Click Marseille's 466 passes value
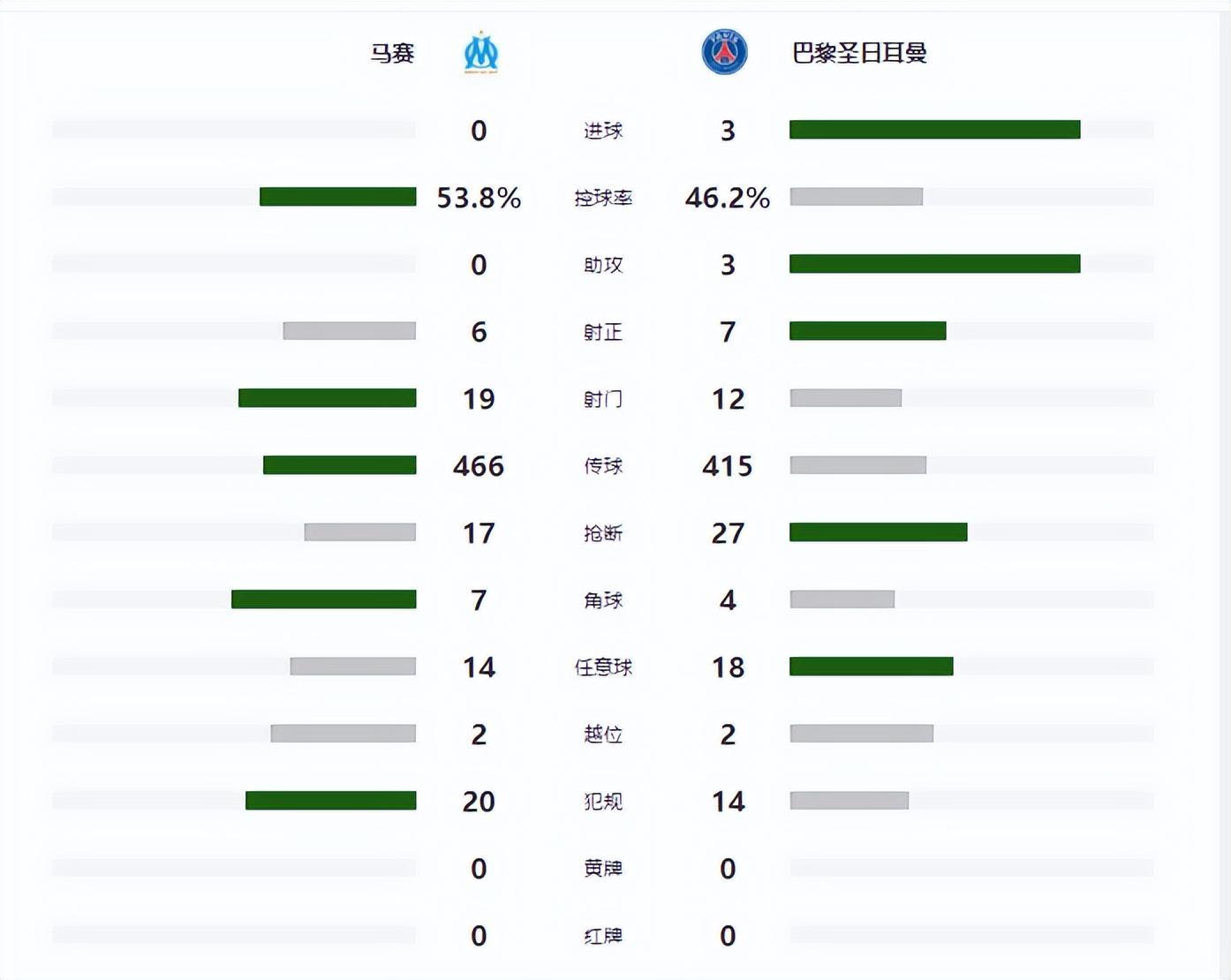 coord(479,466)
